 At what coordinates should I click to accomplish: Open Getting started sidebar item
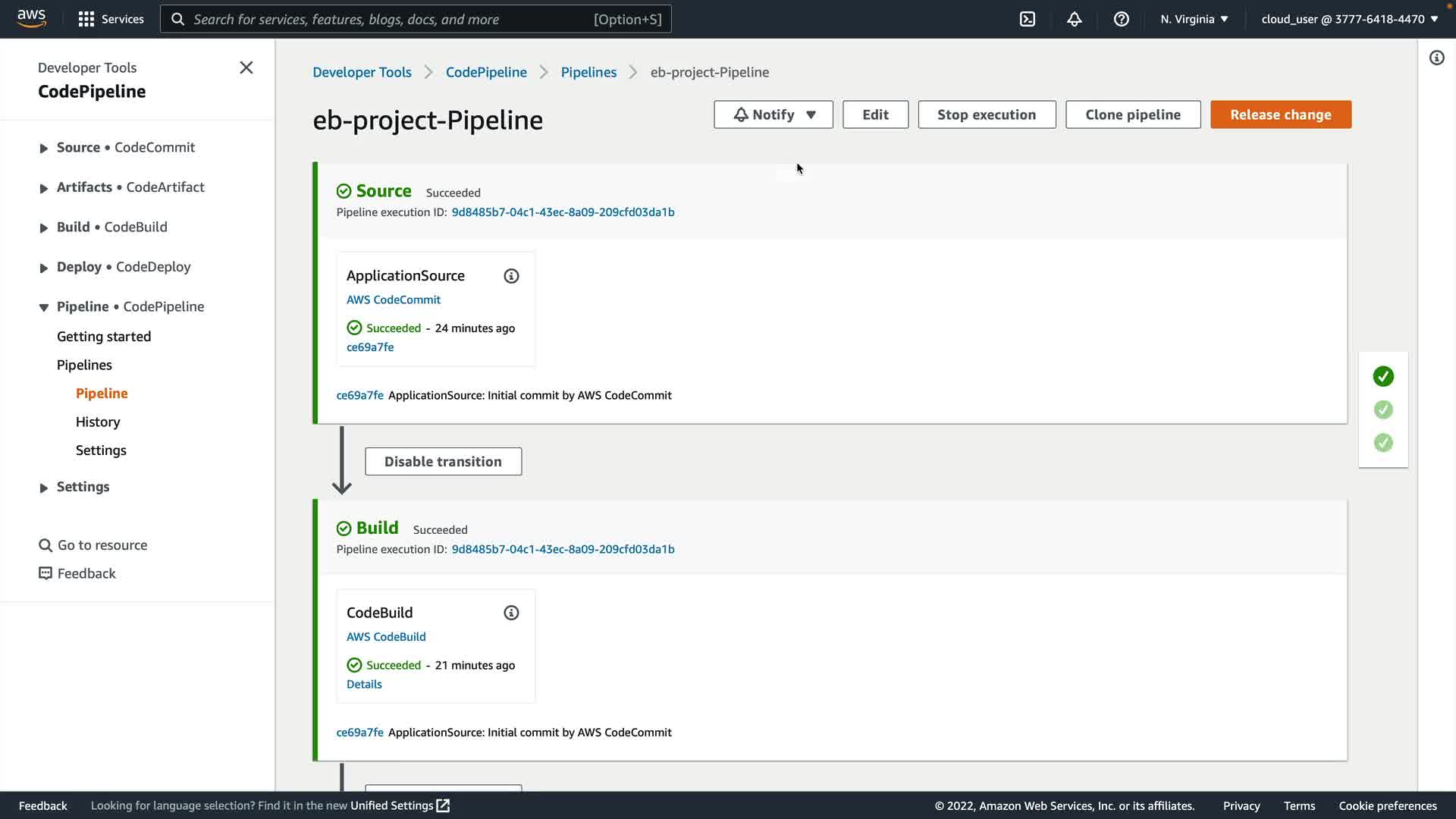click(104, 337)
